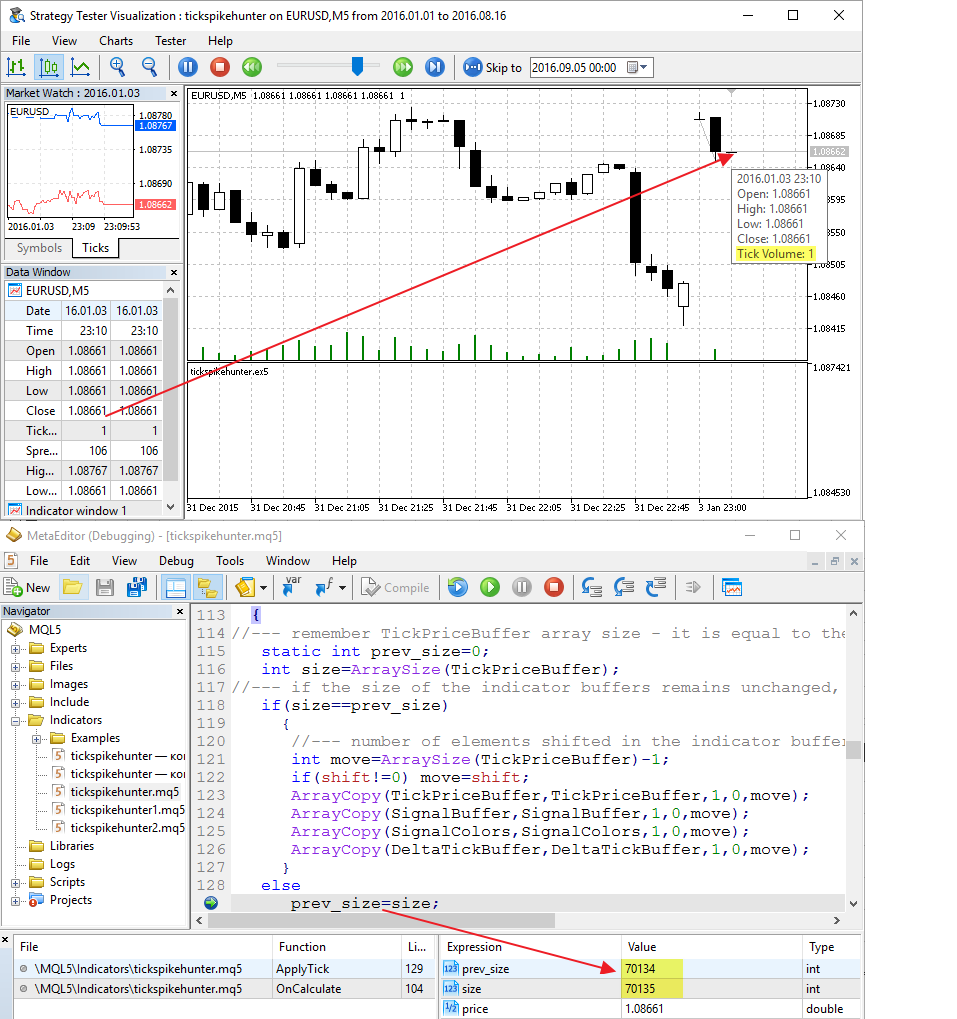Select the Libraries folder in Navigator

[x=71, y=846]
